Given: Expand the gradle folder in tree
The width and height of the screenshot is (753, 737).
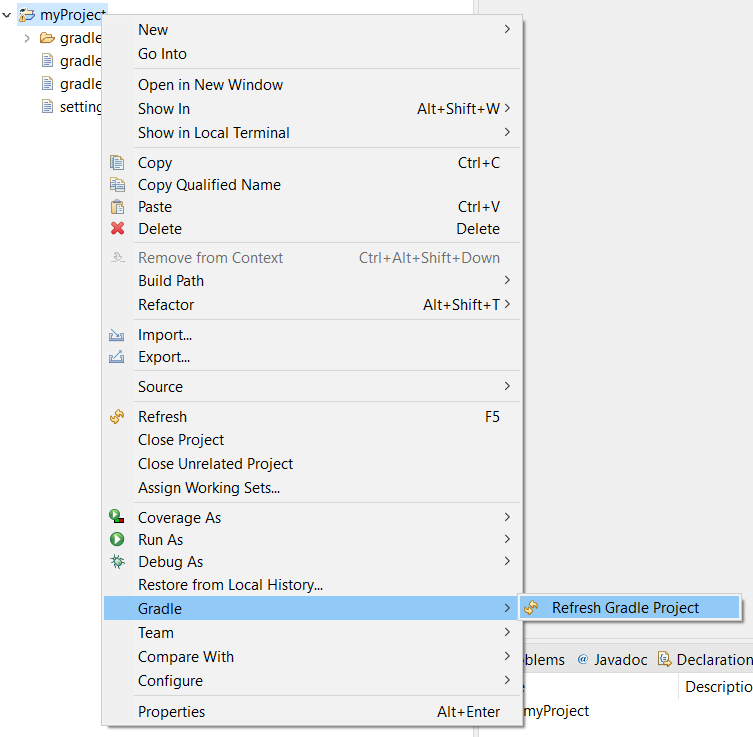Looking at the screenshot, I should point(27,39).
